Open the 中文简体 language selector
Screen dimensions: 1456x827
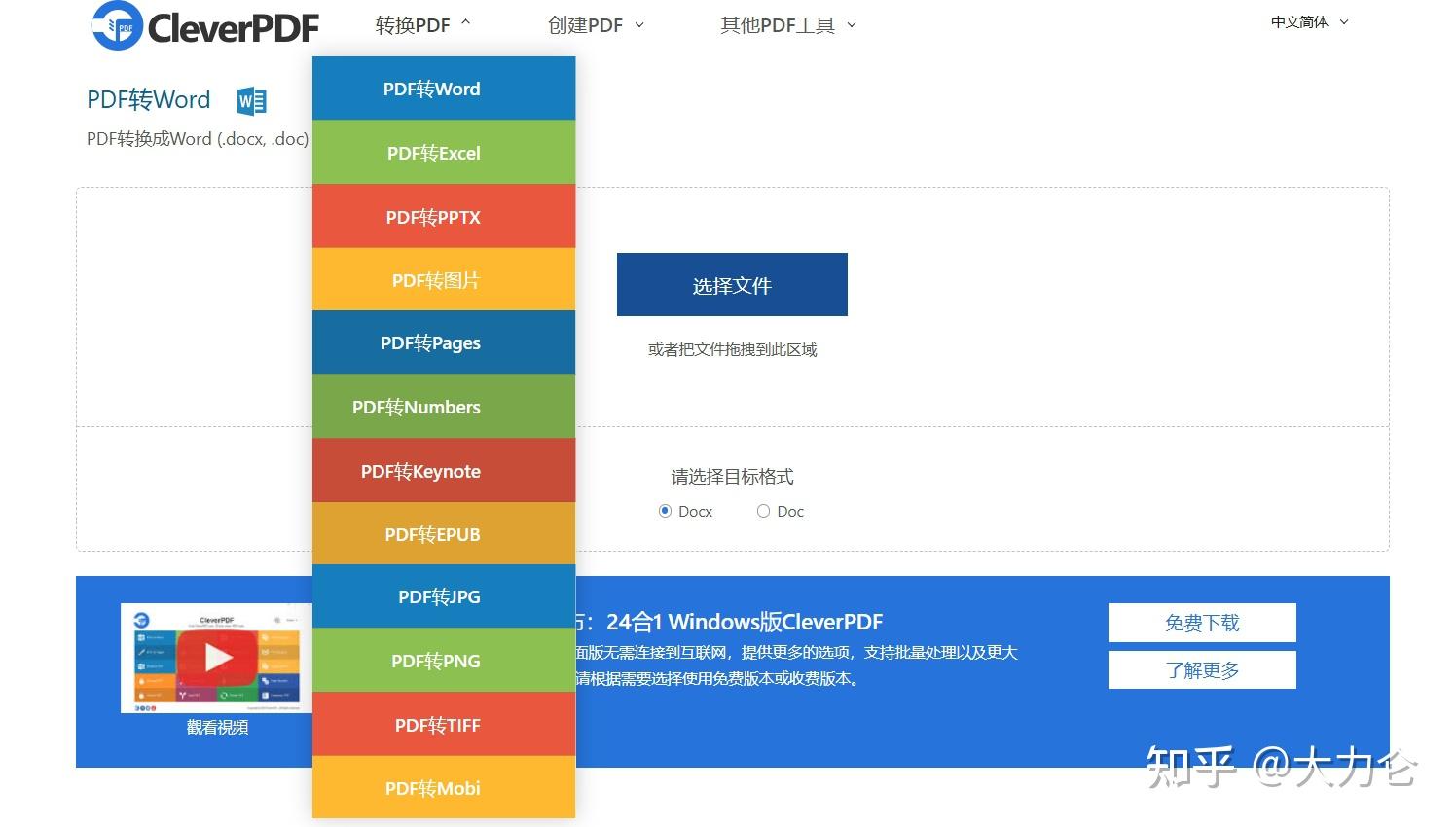1309,21
